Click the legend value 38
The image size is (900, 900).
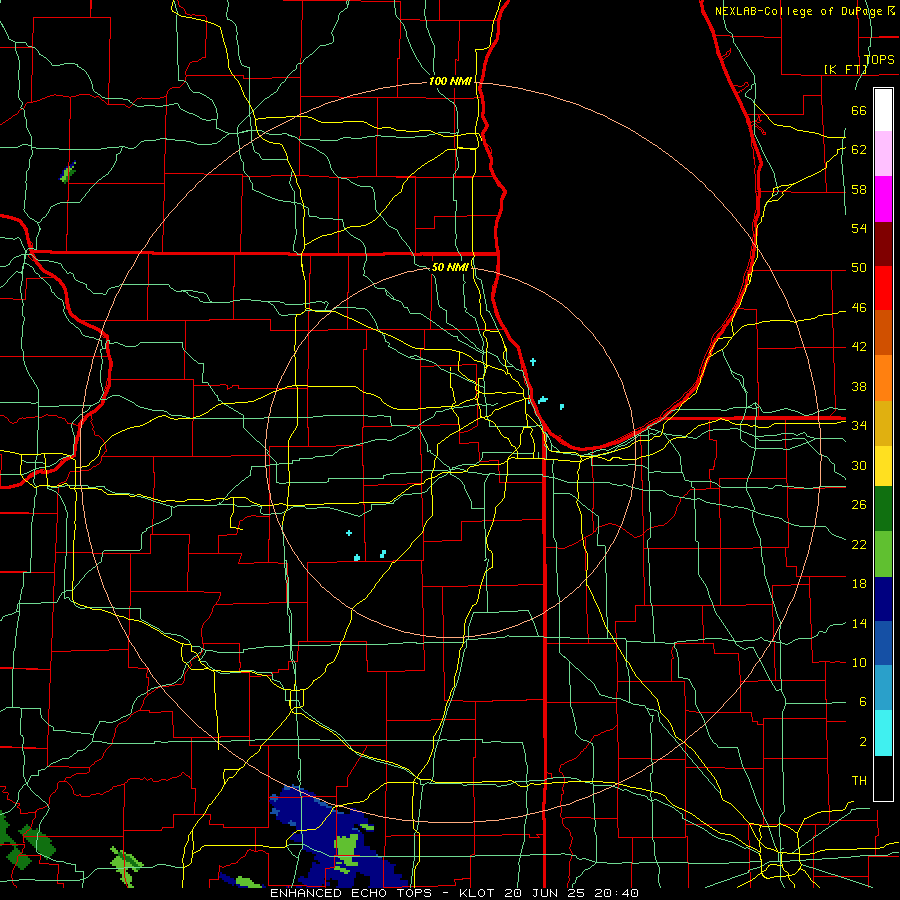tap(859, 386)
